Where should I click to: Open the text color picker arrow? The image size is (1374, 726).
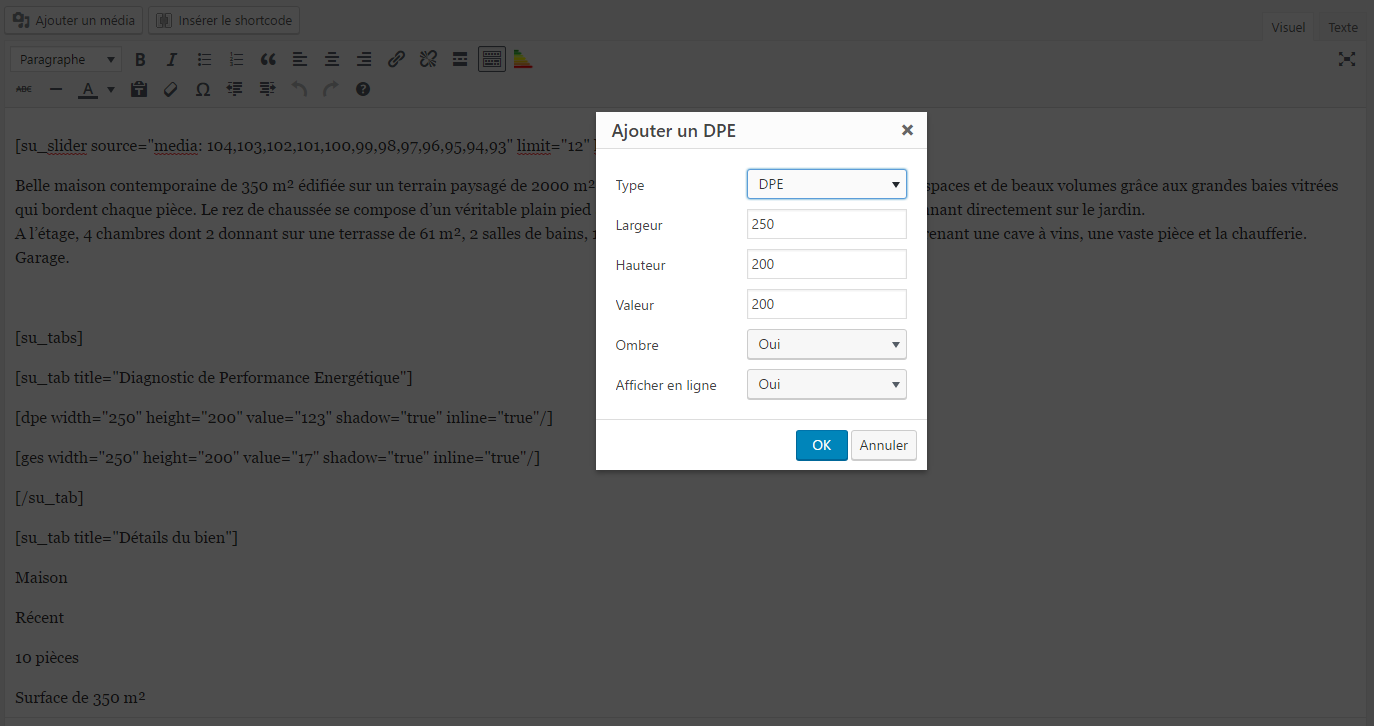click(111, 89)
